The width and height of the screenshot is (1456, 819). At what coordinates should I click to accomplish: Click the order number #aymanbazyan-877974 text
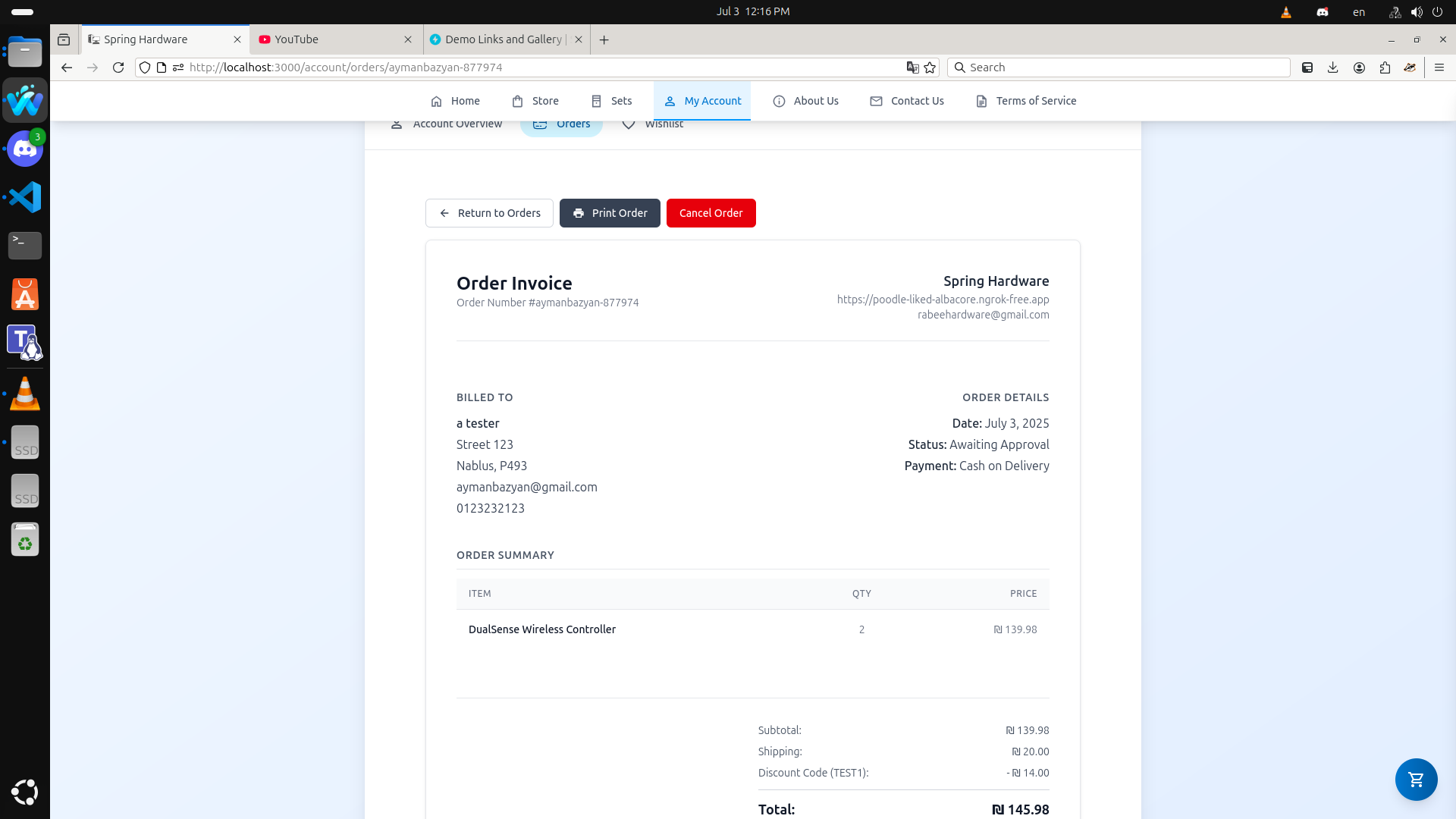point(583,303)
